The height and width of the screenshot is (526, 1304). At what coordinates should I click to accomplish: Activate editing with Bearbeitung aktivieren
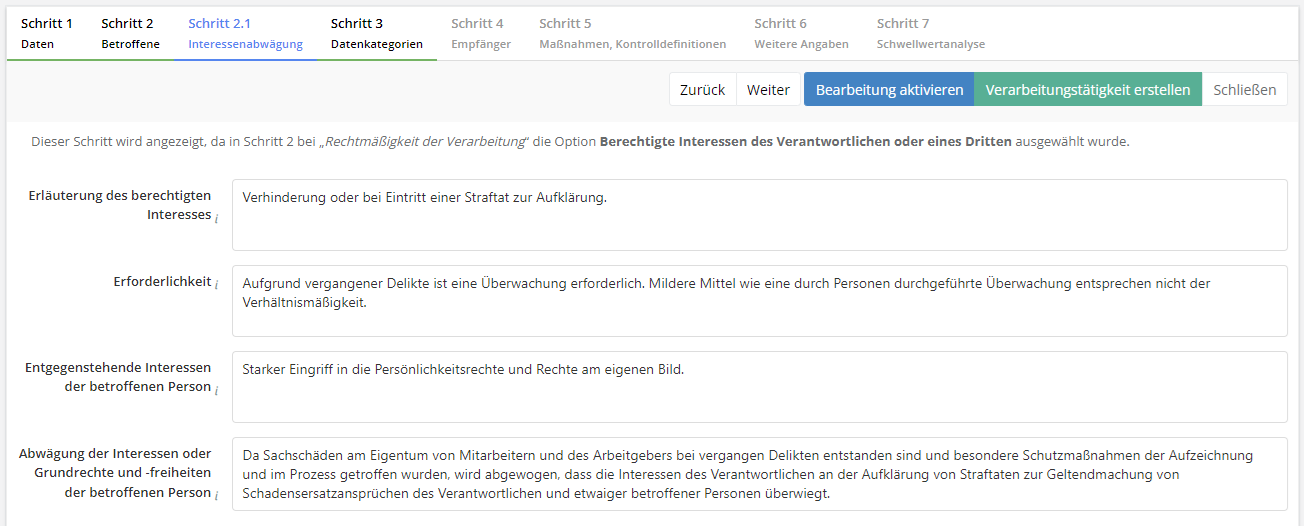(889, 90)
